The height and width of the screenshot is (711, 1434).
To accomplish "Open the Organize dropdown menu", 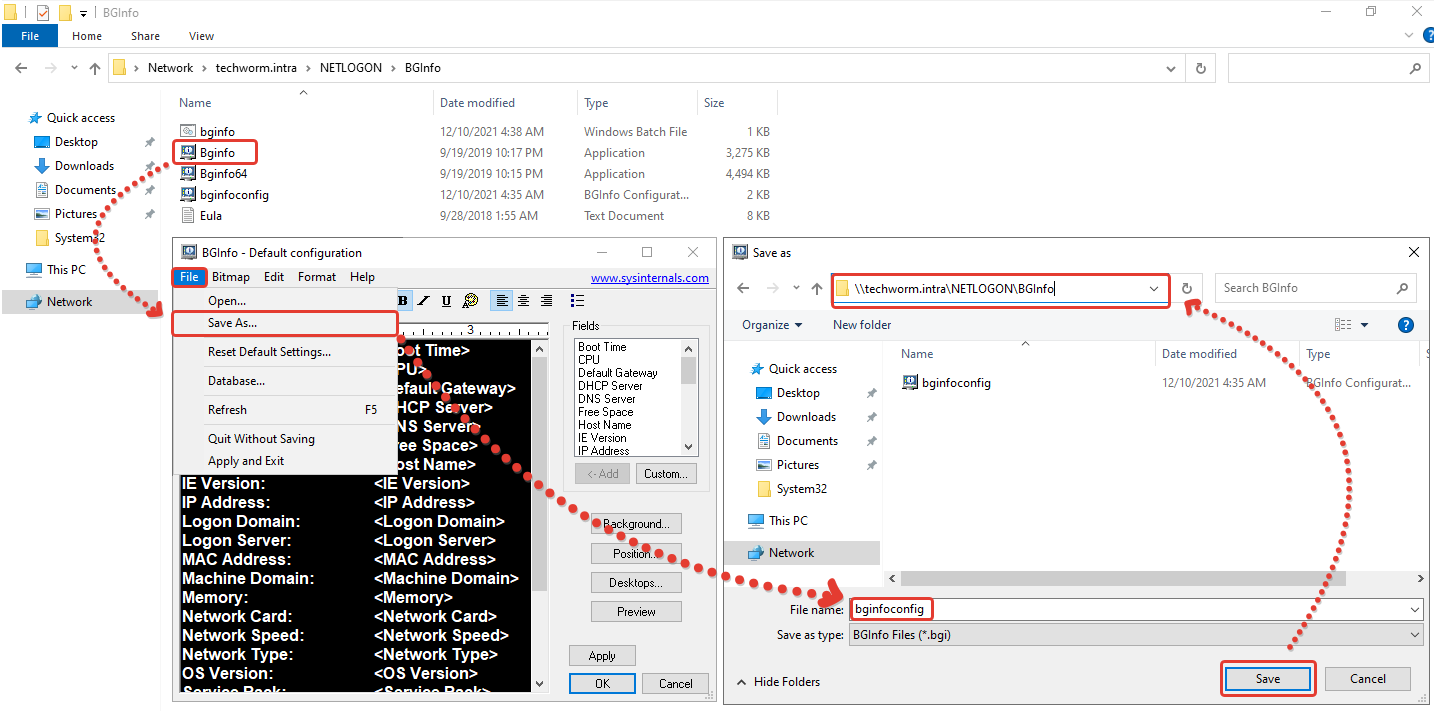I will pos(772,325).
